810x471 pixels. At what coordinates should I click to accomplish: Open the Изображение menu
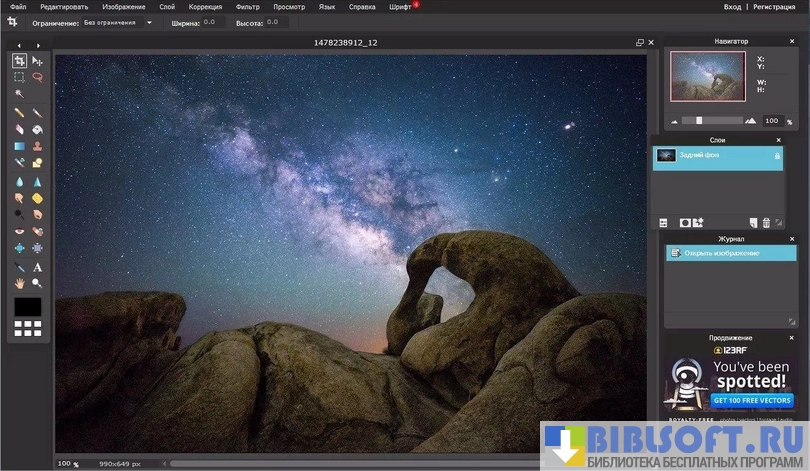[122, 6]
